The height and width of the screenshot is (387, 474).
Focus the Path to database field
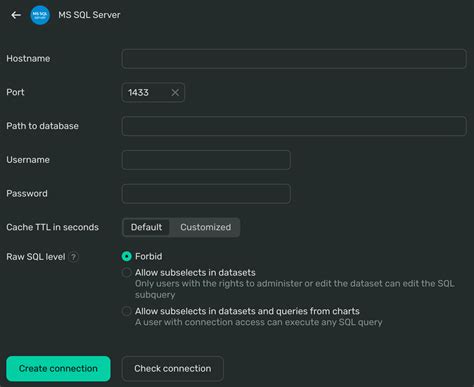pyautogui.click(x=294, y=126)
